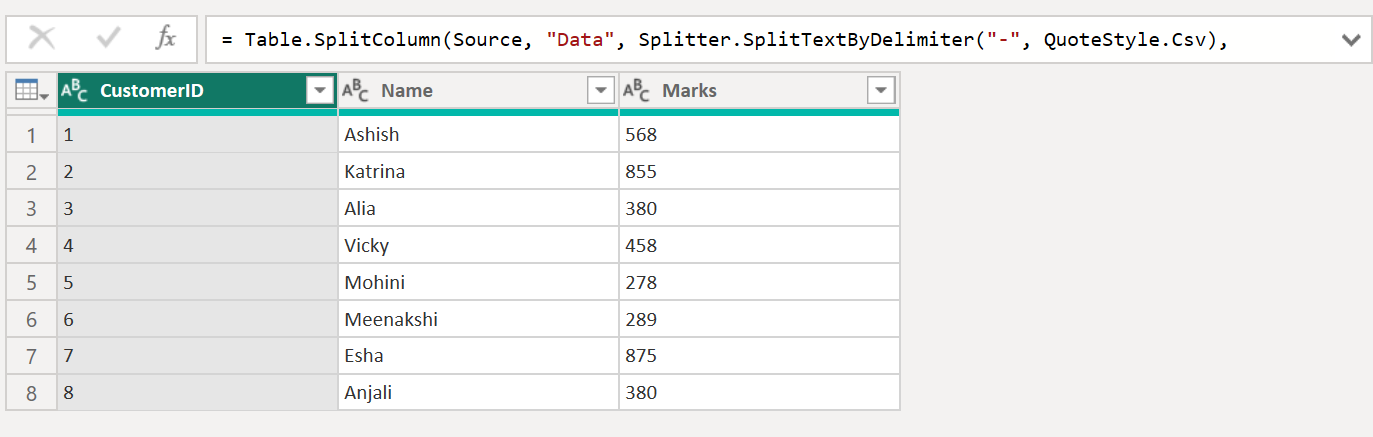Open the table options icon in corner

31,91
